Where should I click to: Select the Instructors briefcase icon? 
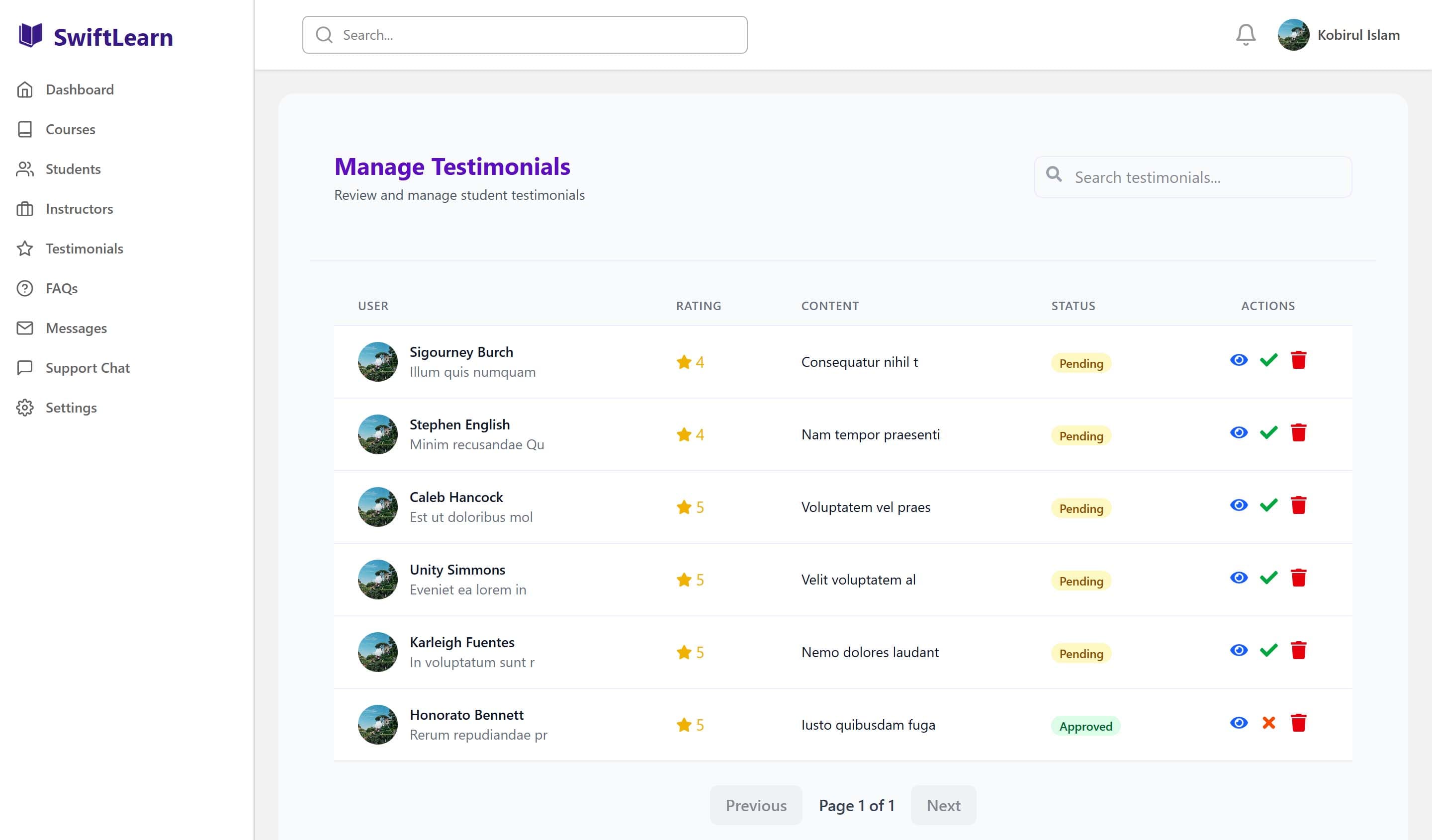[25, 208]
